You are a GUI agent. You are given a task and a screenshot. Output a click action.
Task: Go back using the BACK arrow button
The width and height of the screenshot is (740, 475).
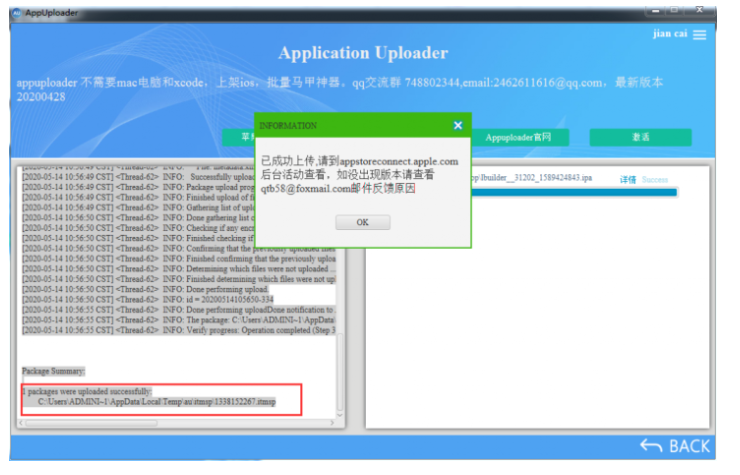[675, 446]
